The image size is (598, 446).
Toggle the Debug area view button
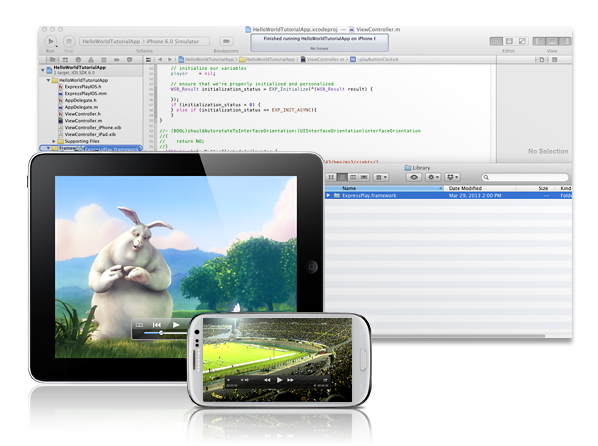[x=552, y=41]
